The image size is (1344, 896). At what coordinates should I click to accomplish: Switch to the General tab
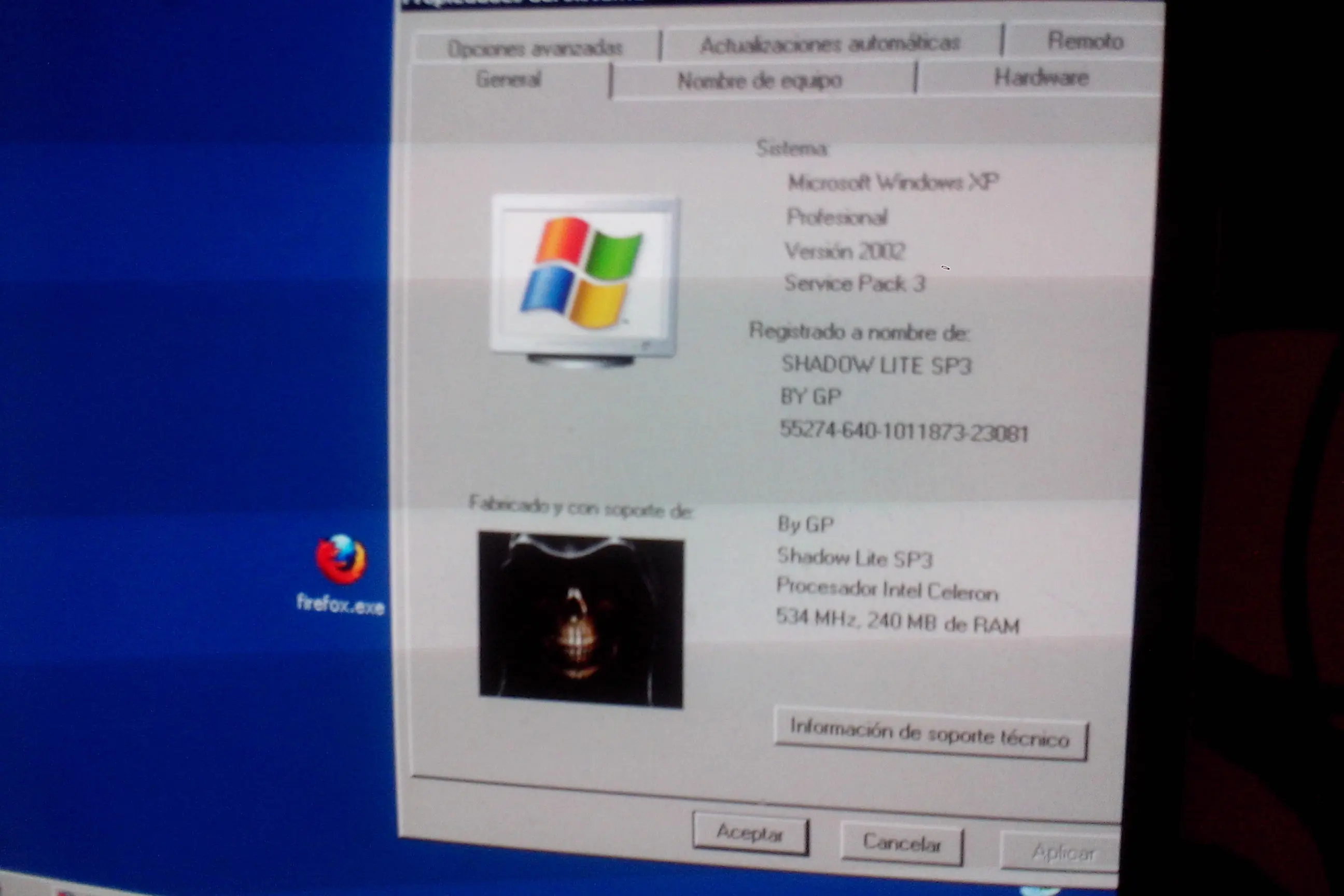pyautogui.click(x=509, y=79)
